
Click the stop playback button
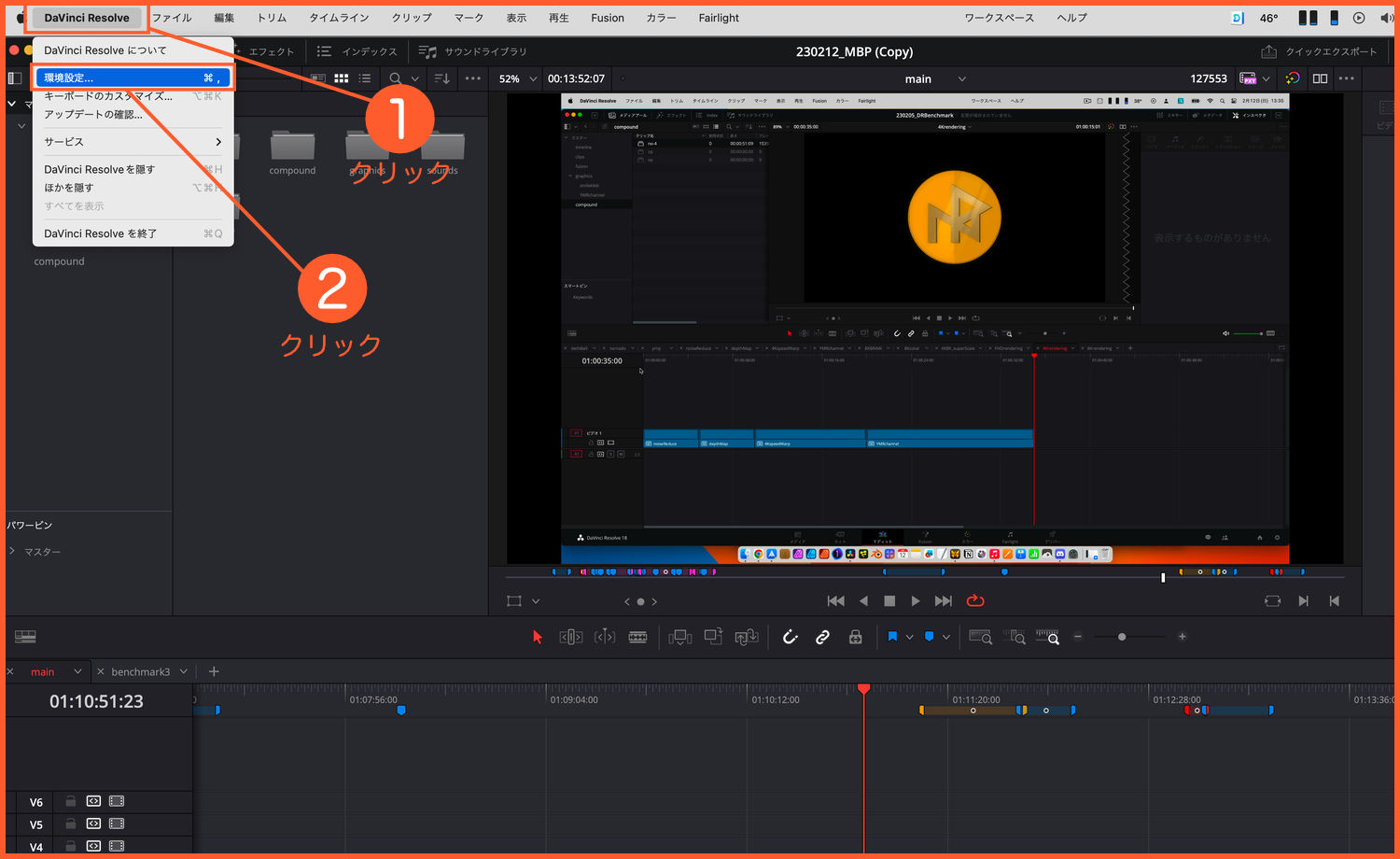(889, 601)
